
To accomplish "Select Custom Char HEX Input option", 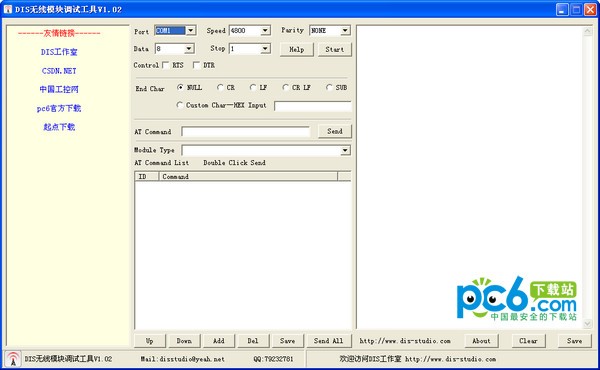I will [x=179, y=104].
